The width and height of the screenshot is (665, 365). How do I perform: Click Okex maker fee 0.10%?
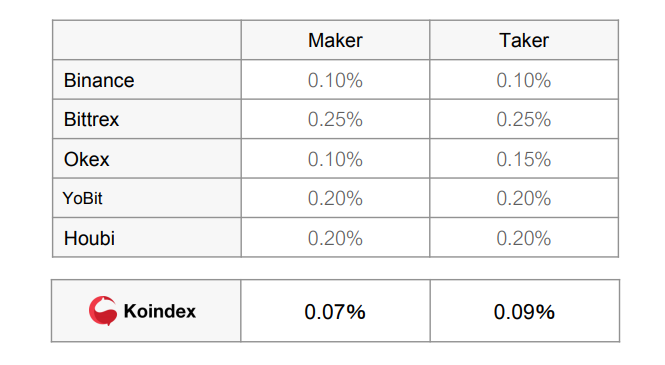335,159
